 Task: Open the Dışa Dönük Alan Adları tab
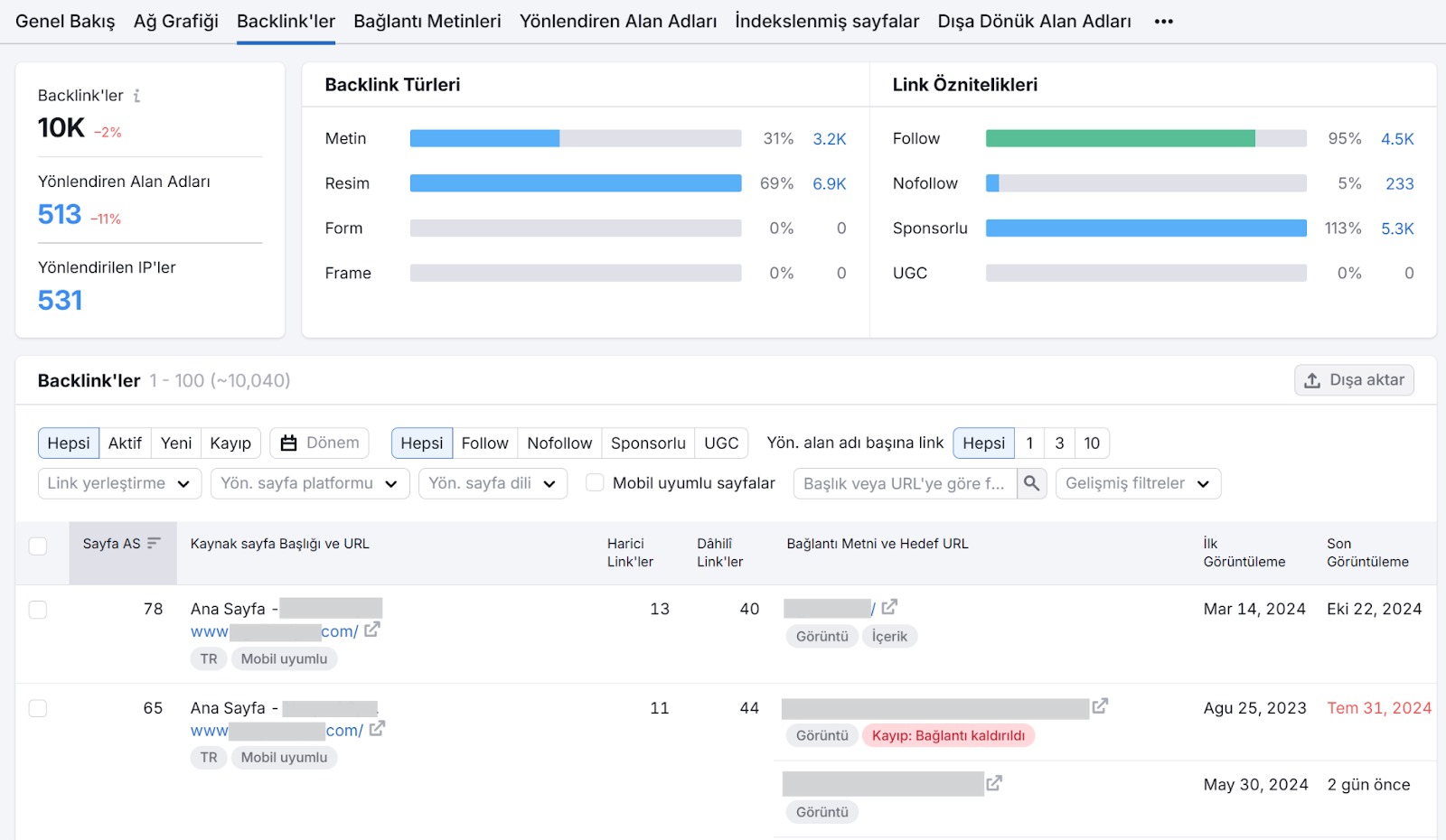pos(1035,22)
